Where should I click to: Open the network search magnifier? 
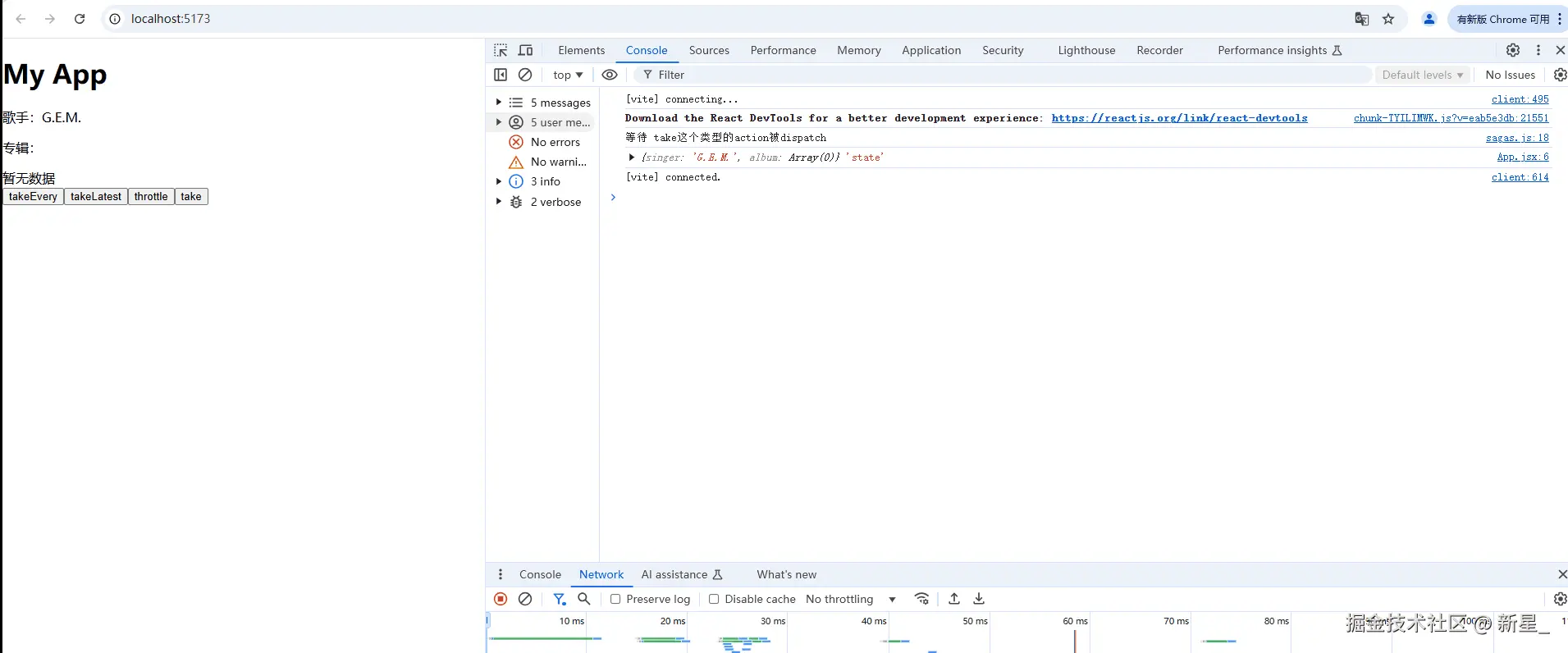[584, 599]
